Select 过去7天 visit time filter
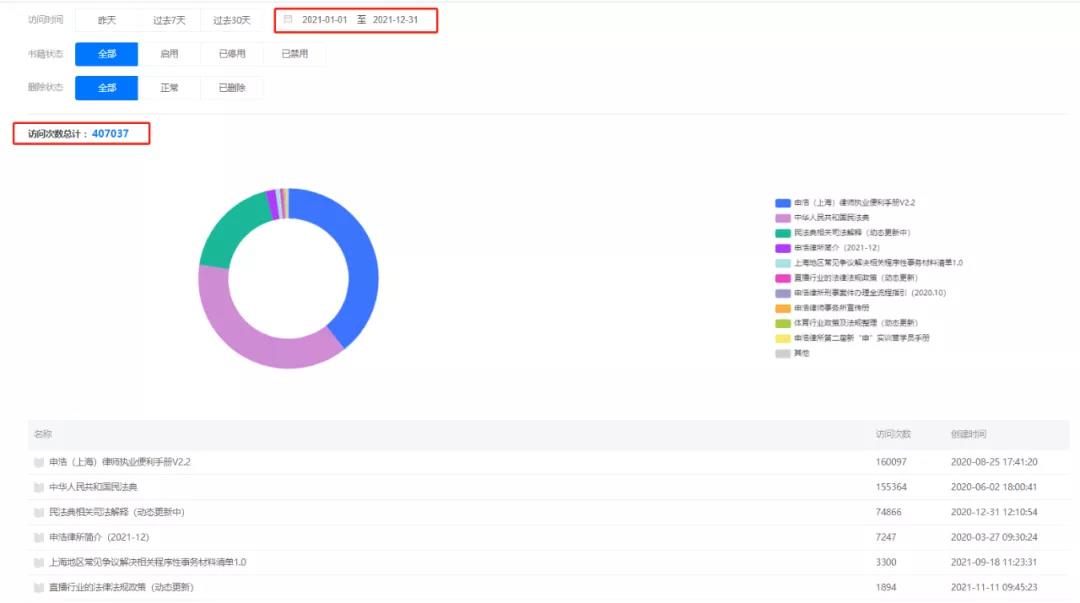The image size is (1080, 603). [x=169, y=20]
